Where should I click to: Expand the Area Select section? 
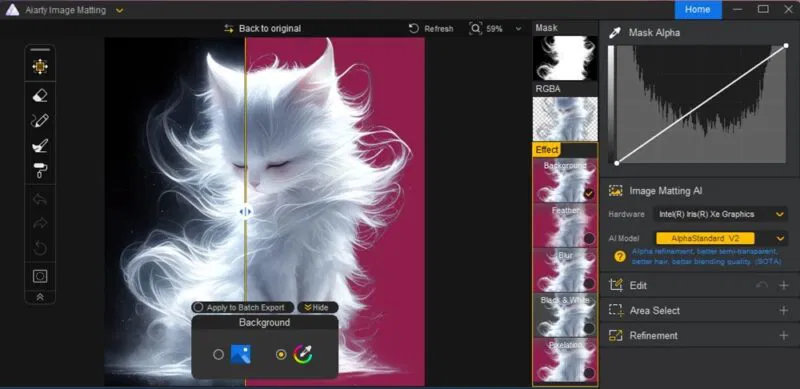tap(784, 310)
